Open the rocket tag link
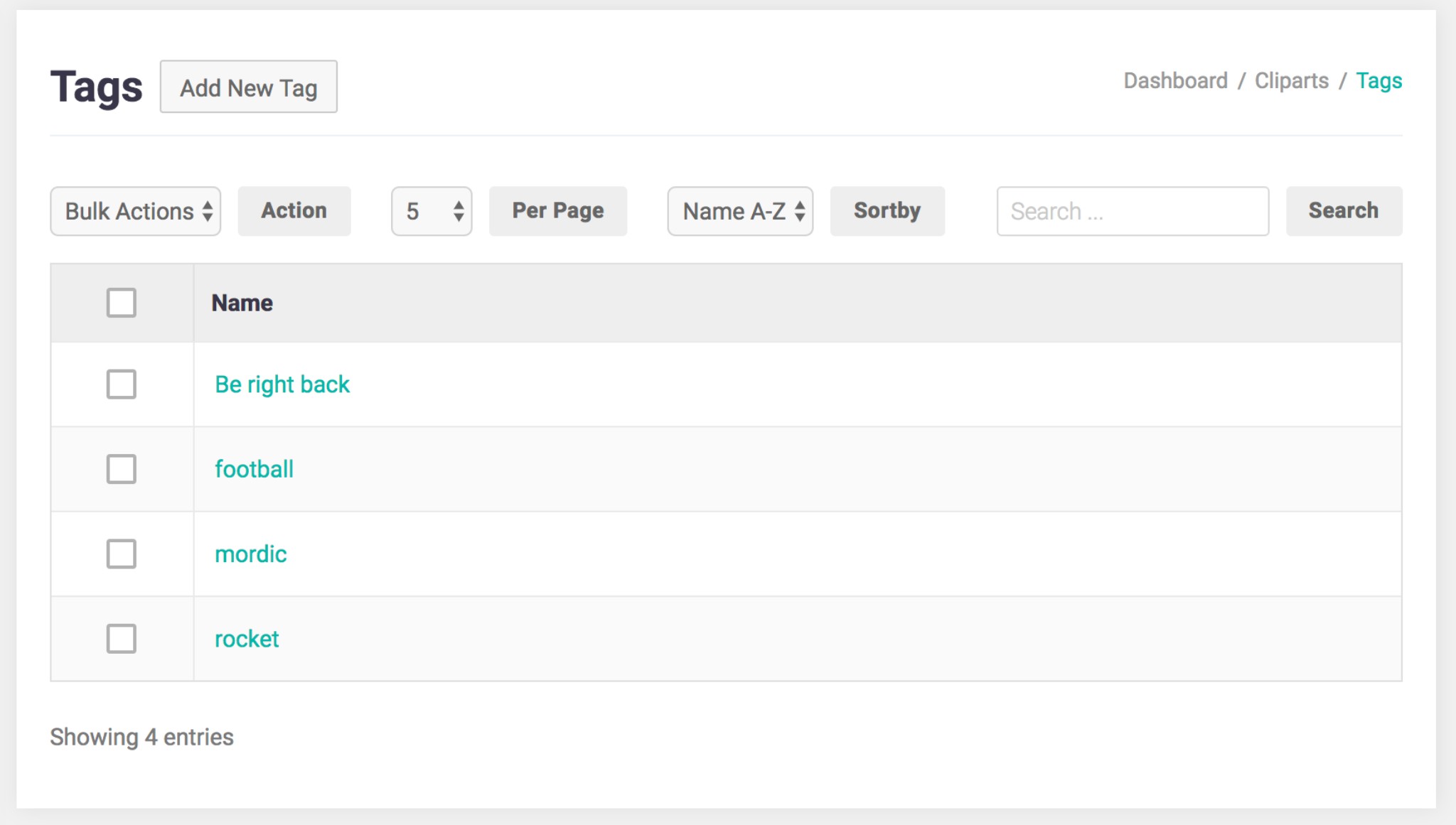This screenshot has height=825, width=1456. [246, 638]
